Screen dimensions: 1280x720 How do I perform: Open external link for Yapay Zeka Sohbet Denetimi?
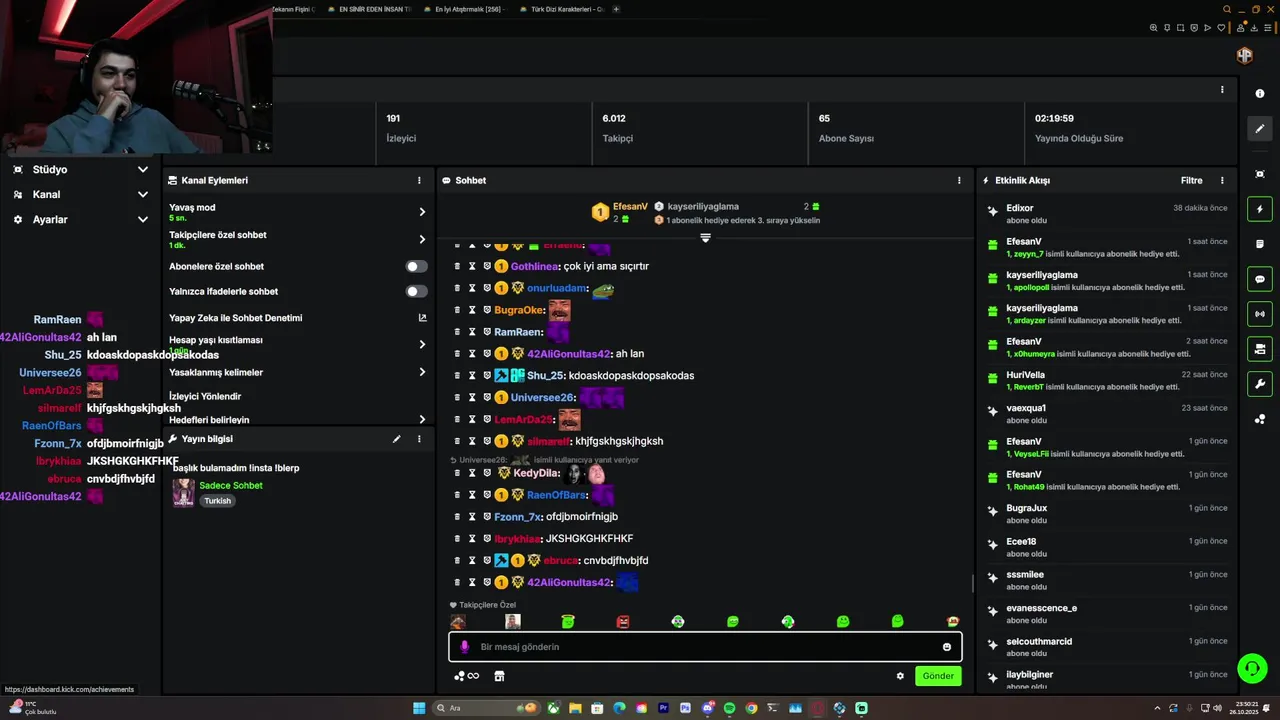point(422,318)
